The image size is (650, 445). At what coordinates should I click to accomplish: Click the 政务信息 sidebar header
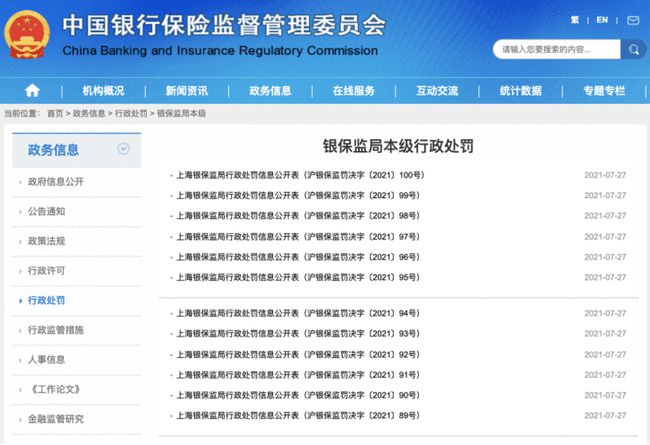(77, 150)
